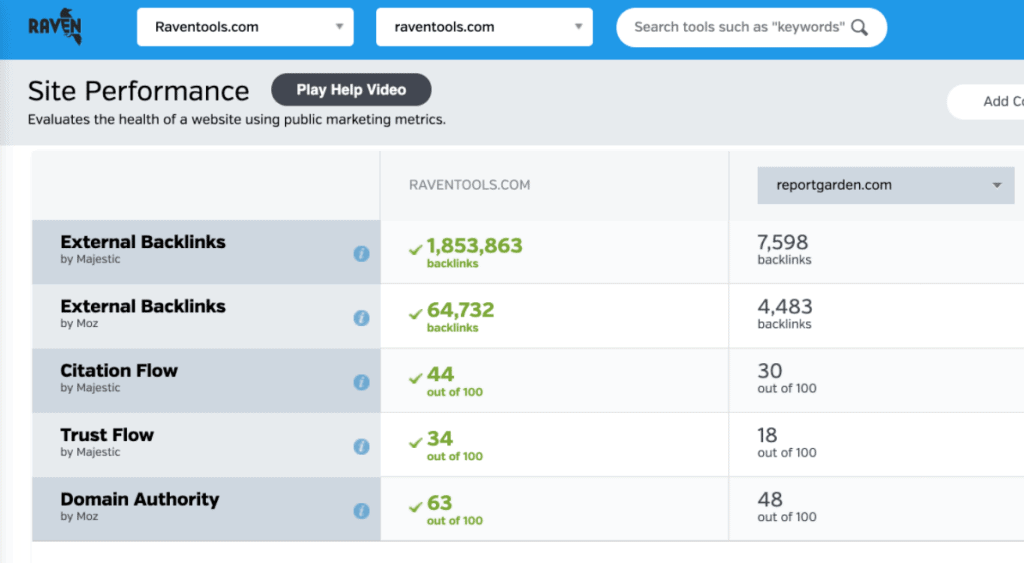Expand the raventools.com campaign dropdown

tap(484, 27)
